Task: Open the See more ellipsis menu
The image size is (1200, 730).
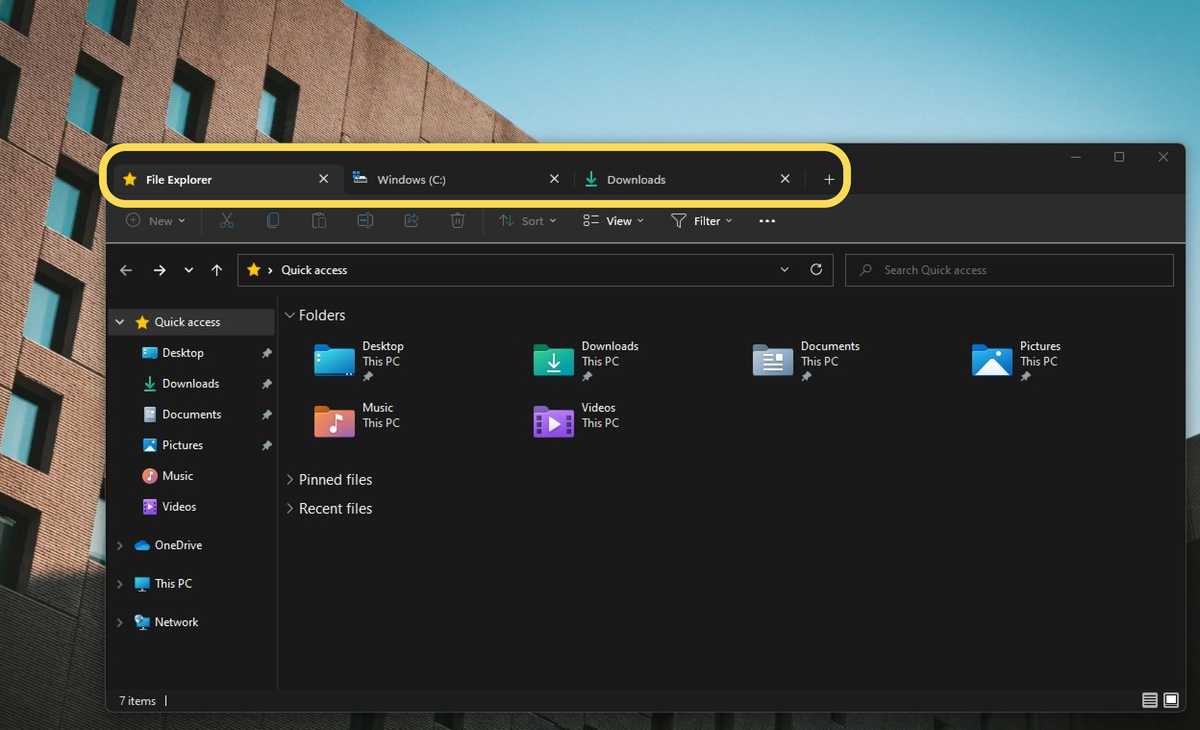Action: pos(767,221)
